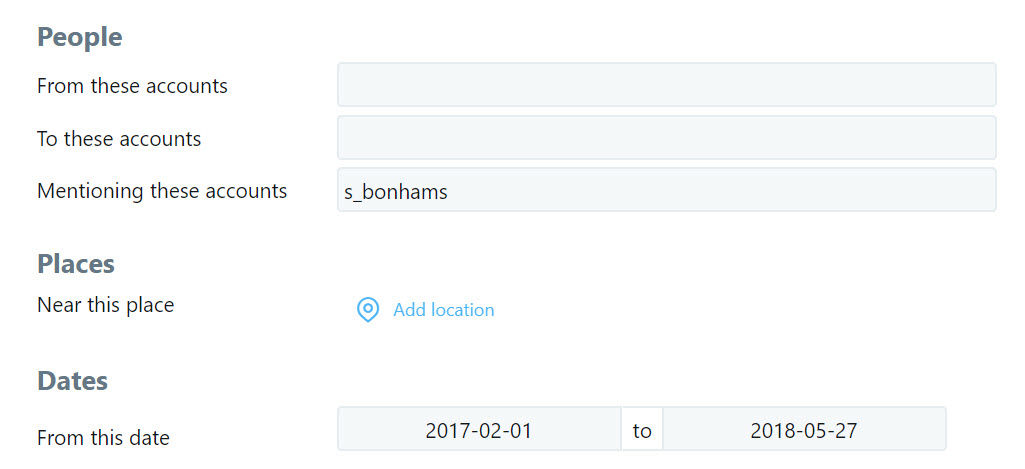This screenshot has height=469, width=1025.
Task: Select the Places section heading
Action: [x=76, y=264]
